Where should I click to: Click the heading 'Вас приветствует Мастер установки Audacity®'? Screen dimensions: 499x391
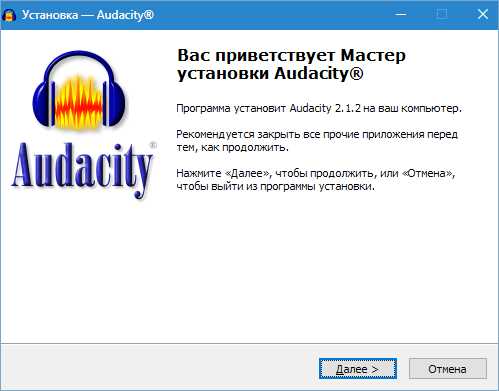point(291,64)
